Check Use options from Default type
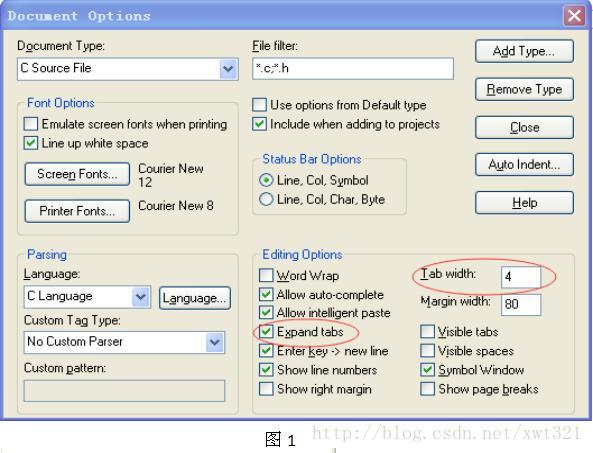 259,105
